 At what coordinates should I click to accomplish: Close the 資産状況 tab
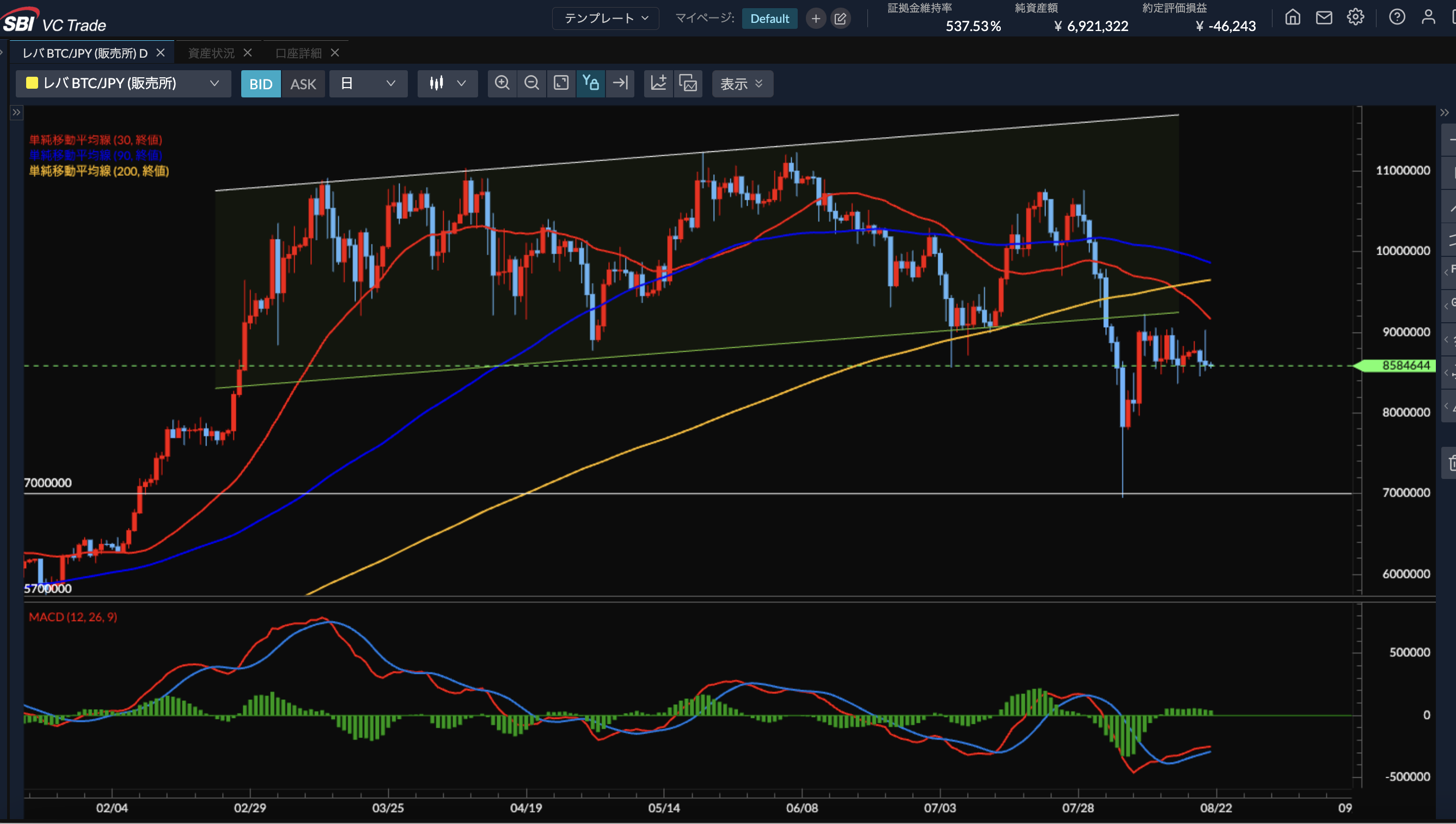tap(247, 53)
